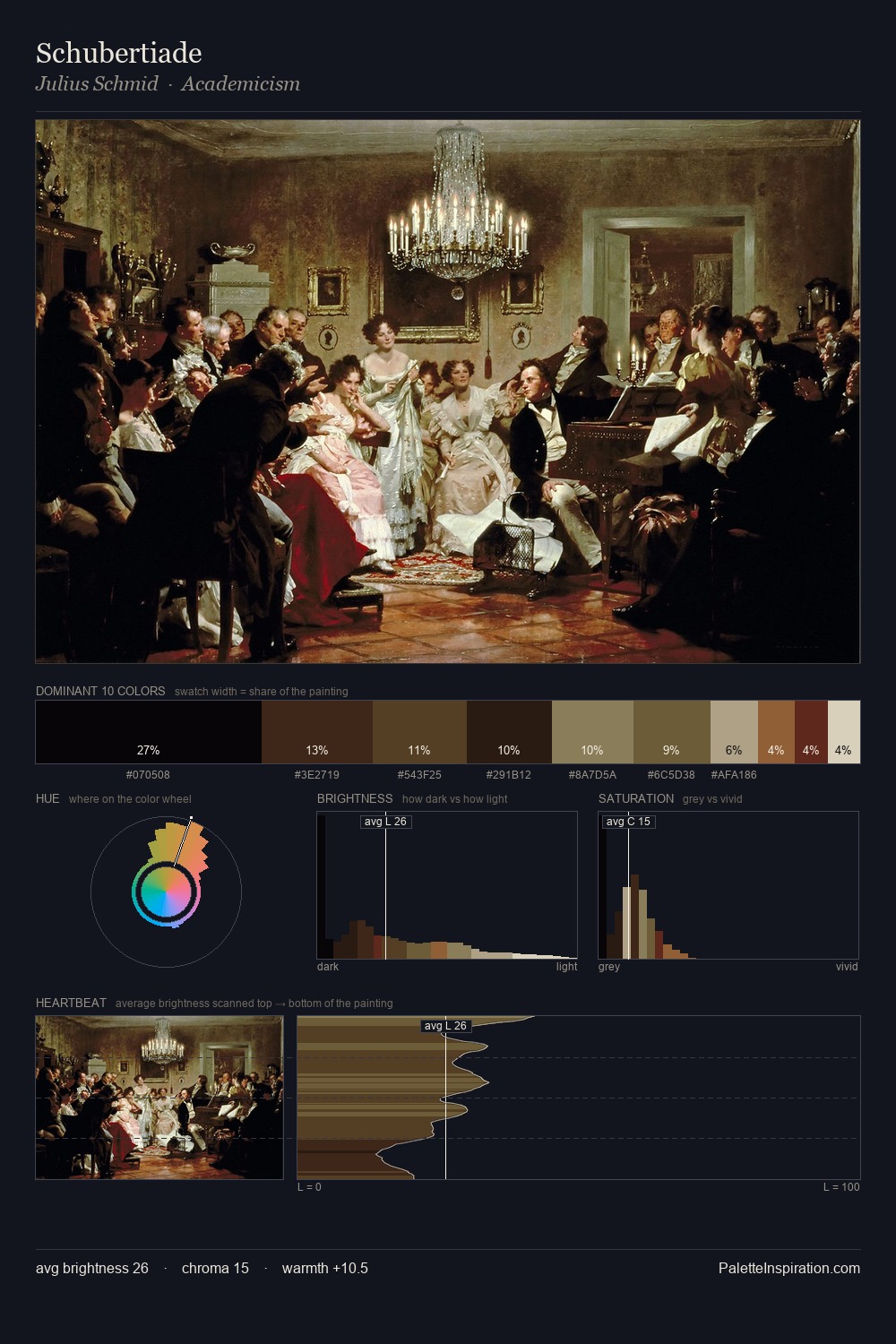
Task: Click the Academicism style label
Action: [x=240, y=84]
